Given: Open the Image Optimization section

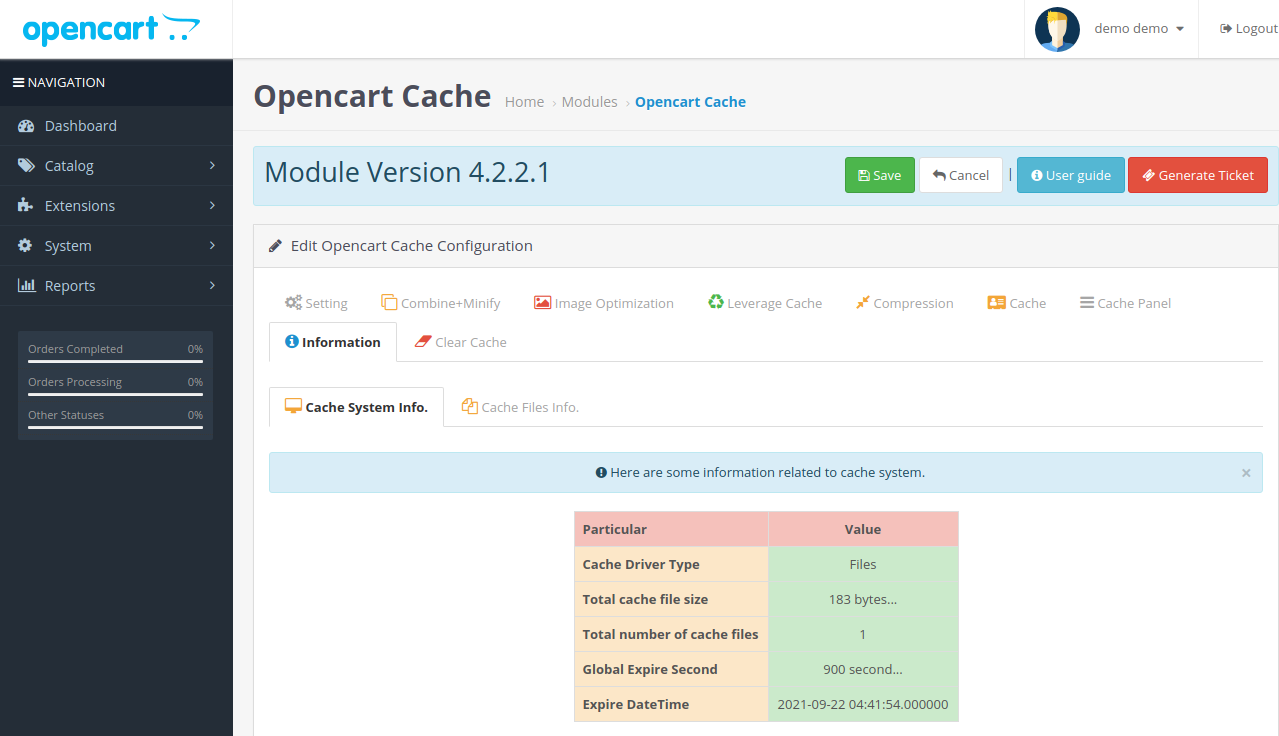Looking at the screenshot, I should coord(604,302).
